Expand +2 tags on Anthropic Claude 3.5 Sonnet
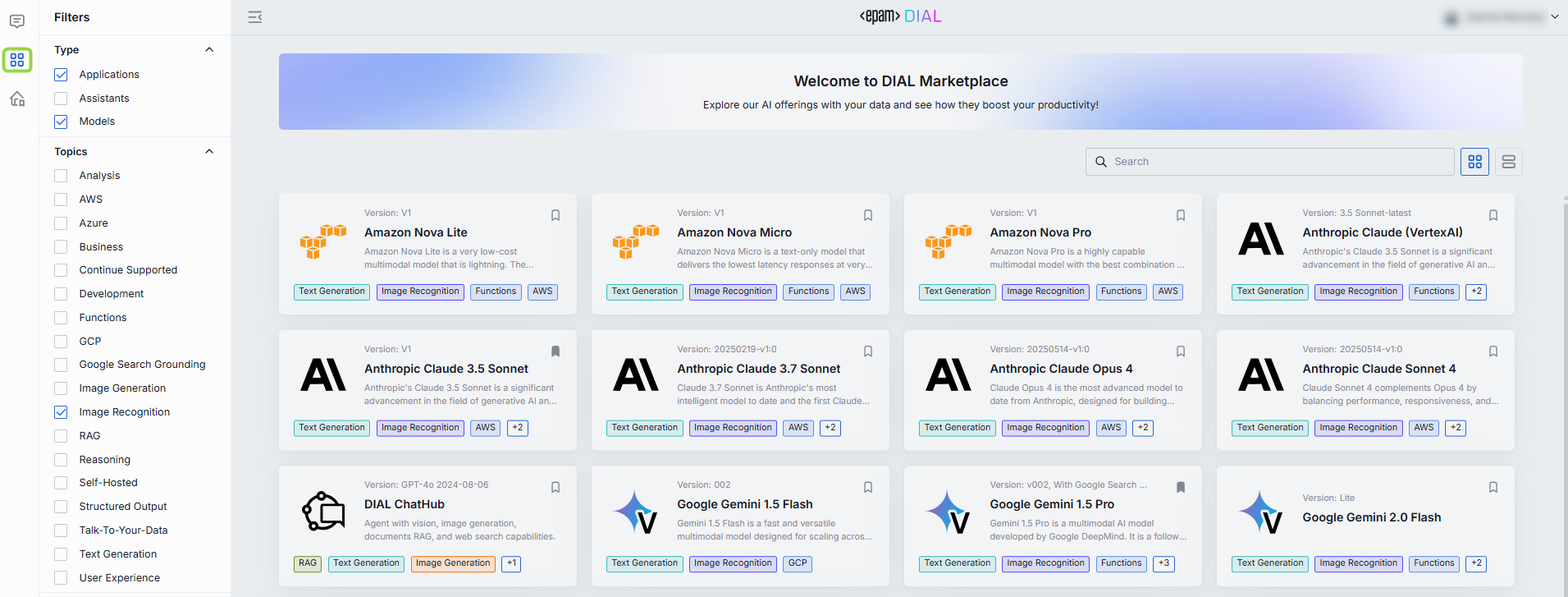 (x=518, y=428)
